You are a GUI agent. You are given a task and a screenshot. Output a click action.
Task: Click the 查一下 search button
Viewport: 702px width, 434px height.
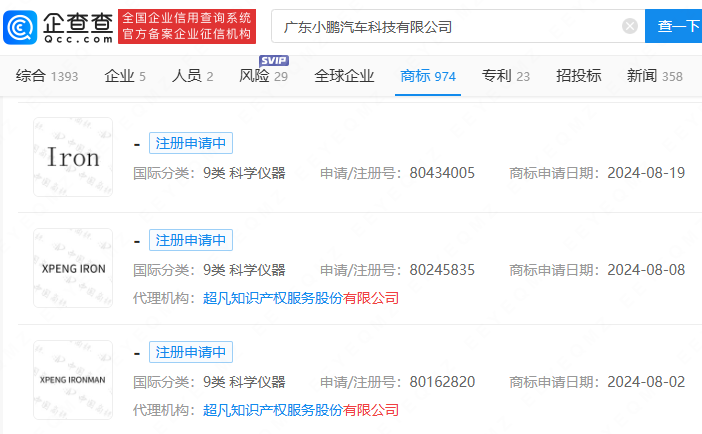(674, 26)
